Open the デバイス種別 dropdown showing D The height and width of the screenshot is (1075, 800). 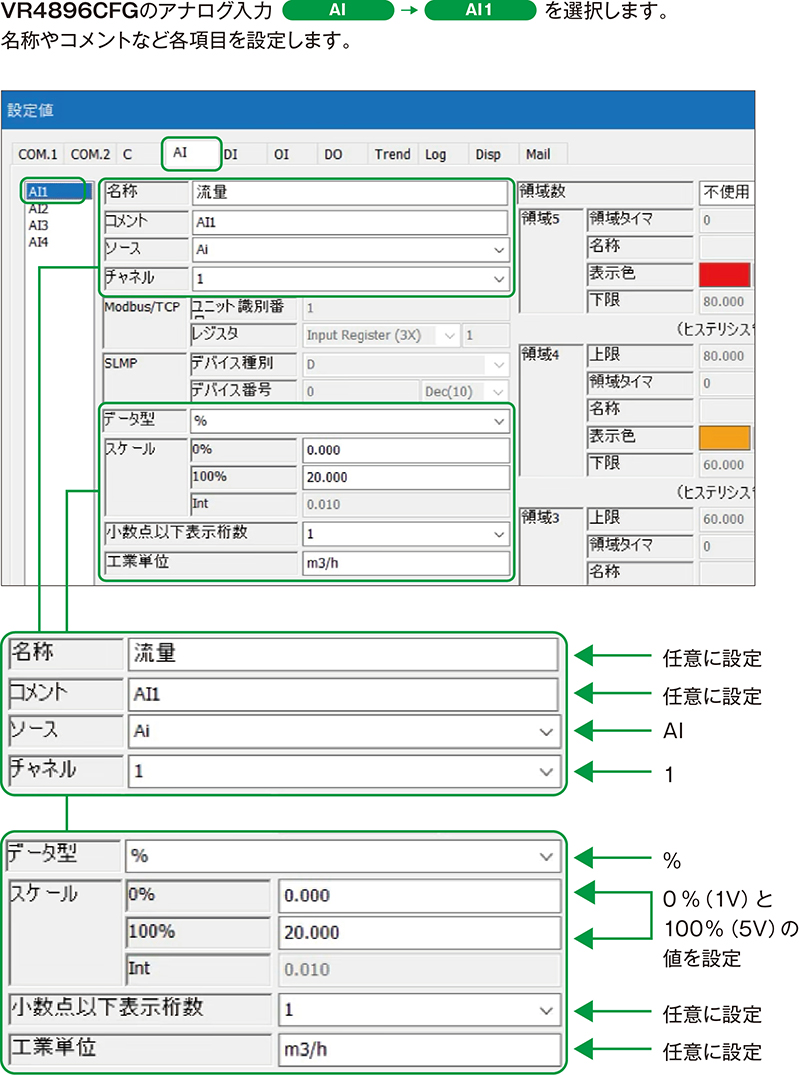click(x=406, y=364)
